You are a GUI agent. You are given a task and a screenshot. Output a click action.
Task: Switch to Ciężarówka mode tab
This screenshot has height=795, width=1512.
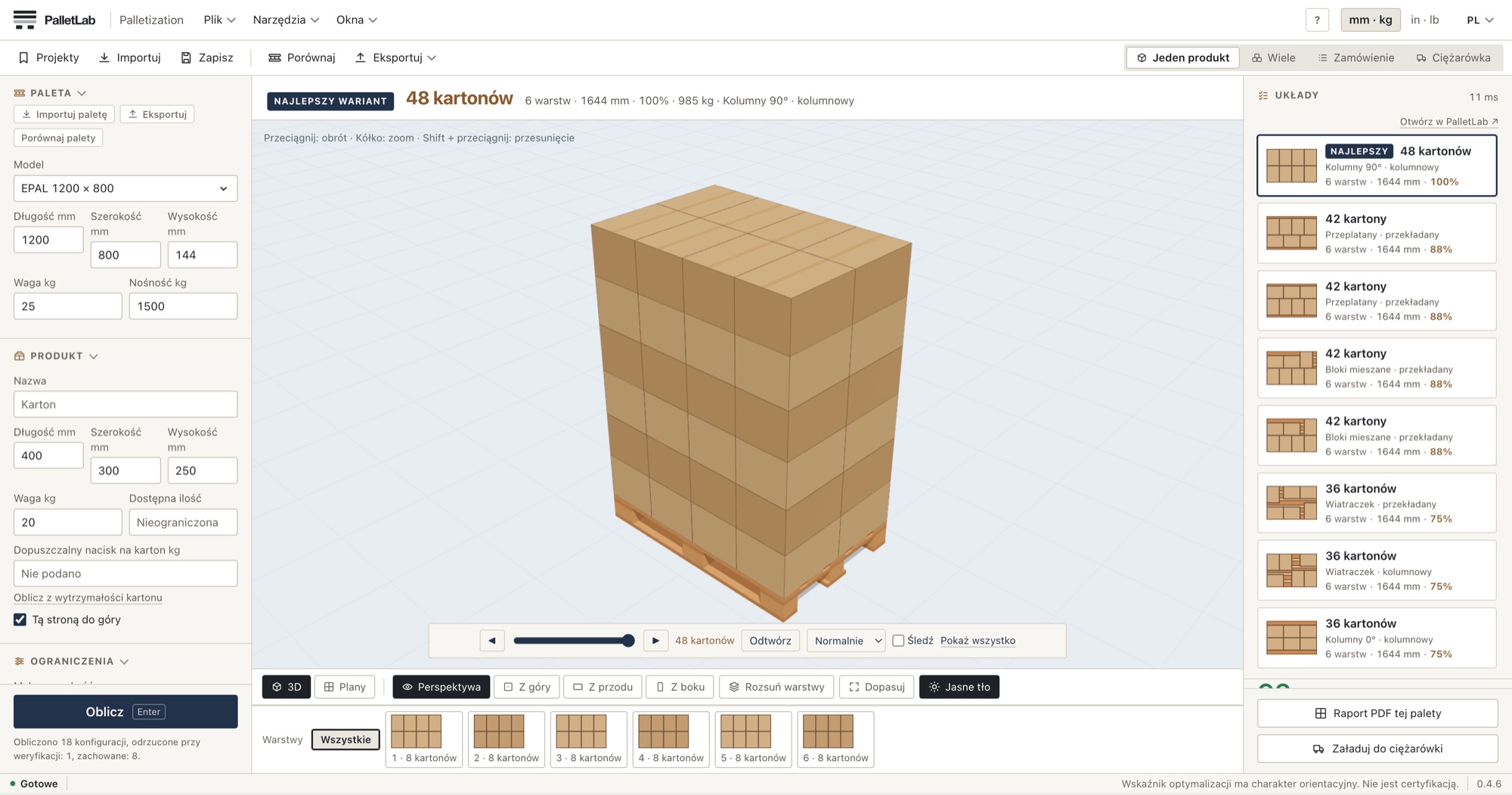click(1454, 57)
